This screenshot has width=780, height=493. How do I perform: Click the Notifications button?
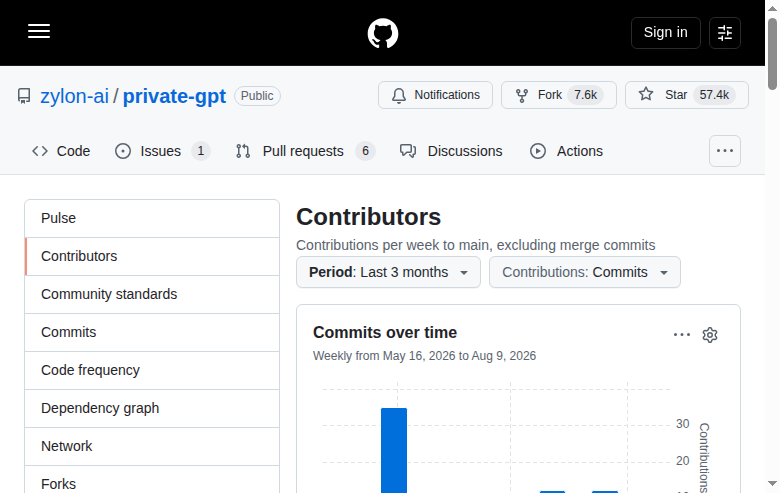[435, 95]
